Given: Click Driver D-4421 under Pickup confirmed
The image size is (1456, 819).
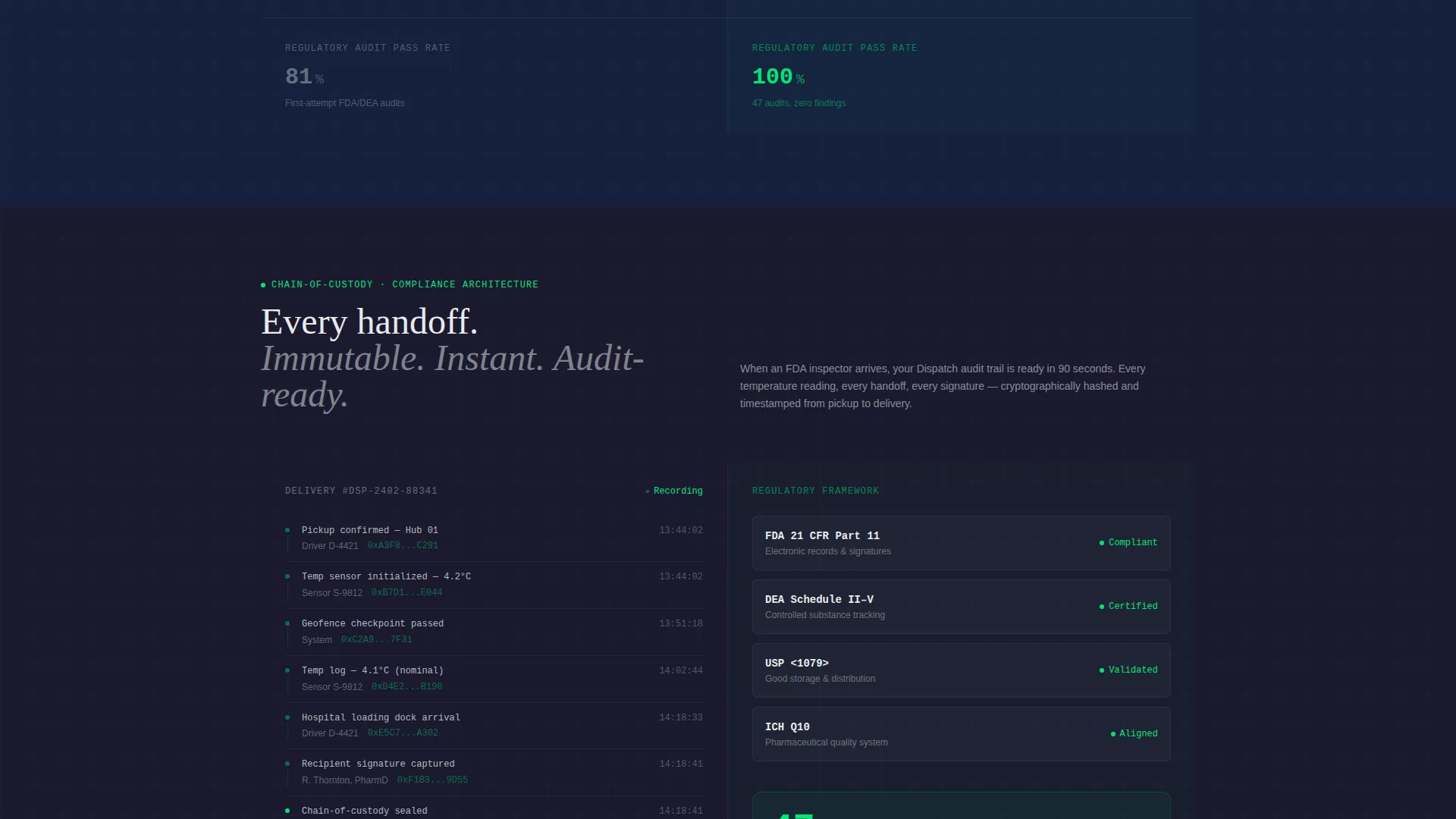Looking at the screenshot, I should [330, 546].
